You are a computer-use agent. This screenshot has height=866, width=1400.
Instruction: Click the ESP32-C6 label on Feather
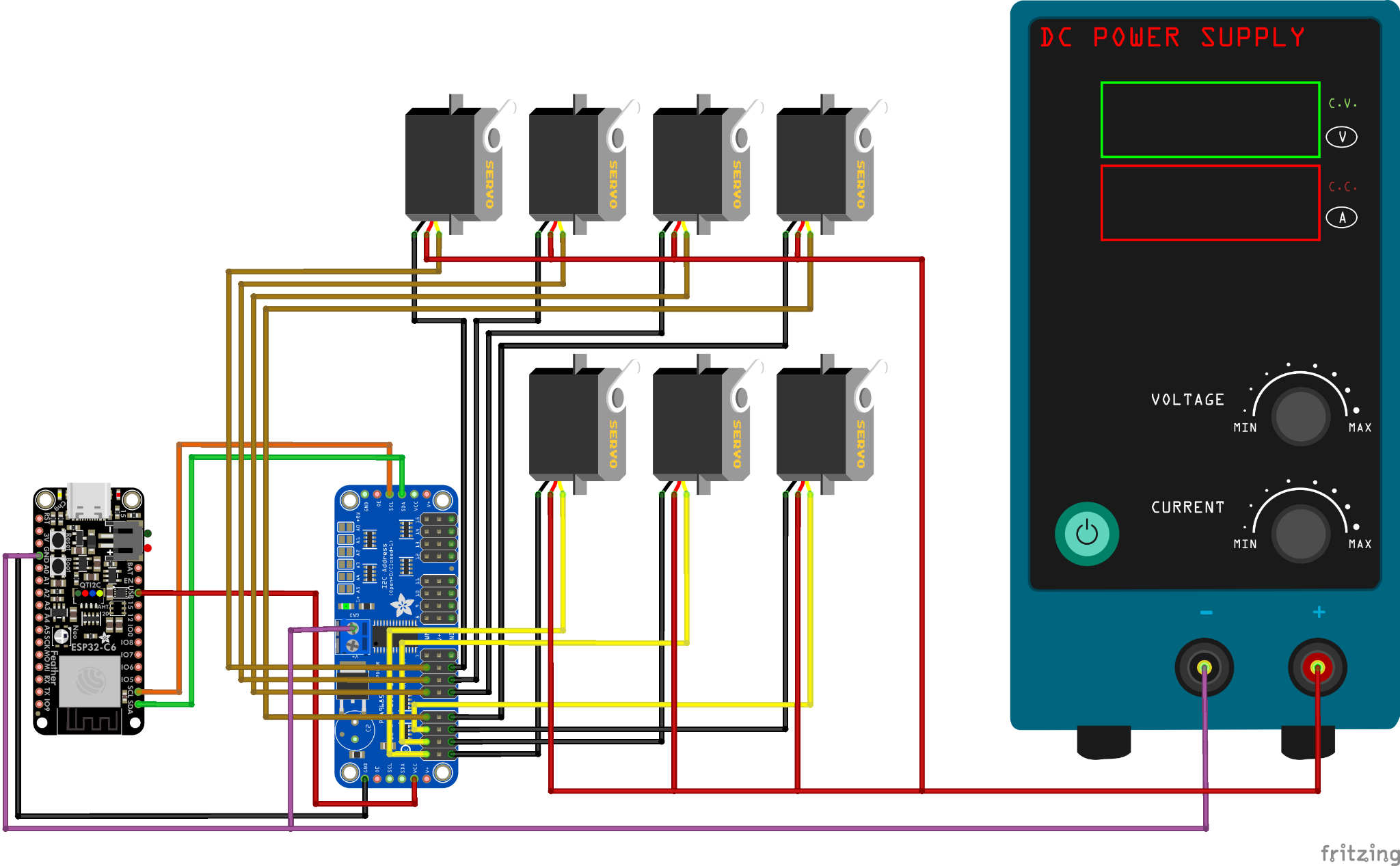pos(94,647)
